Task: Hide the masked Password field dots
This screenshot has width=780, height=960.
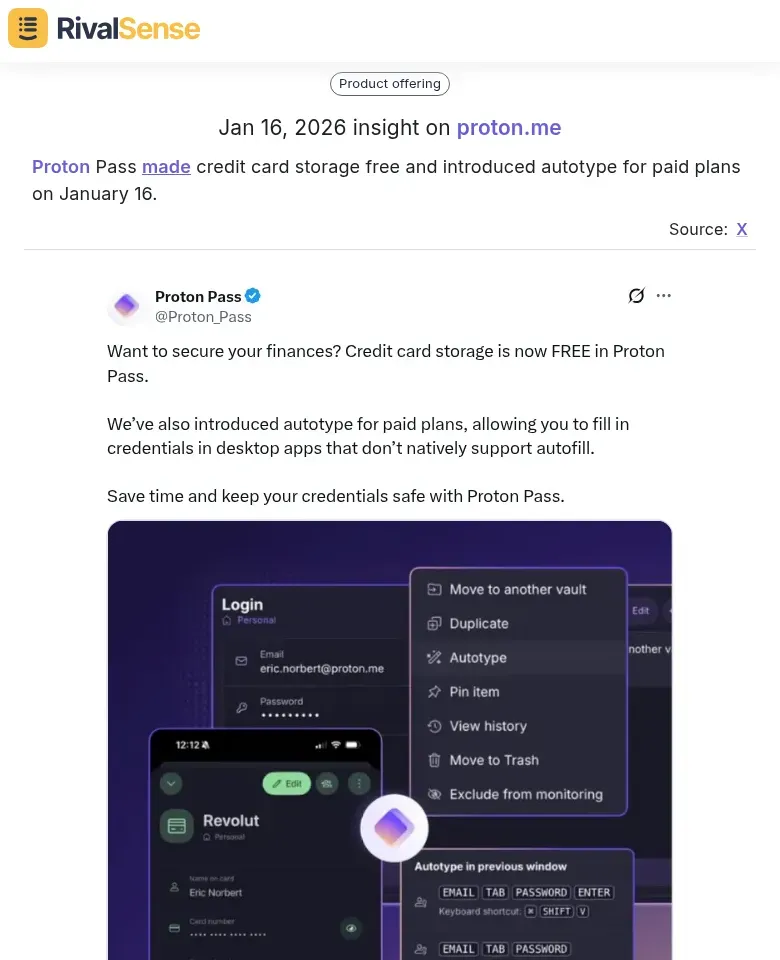Action: 288,714
